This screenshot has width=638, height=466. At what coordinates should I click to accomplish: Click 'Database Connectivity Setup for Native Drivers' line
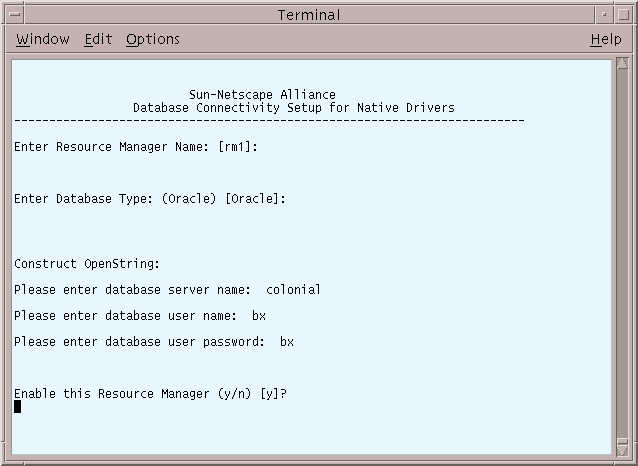293,108
